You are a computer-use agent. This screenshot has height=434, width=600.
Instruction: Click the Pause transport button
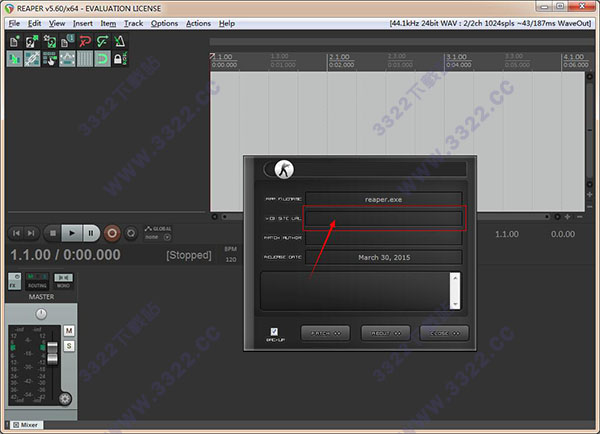point(91,233)
